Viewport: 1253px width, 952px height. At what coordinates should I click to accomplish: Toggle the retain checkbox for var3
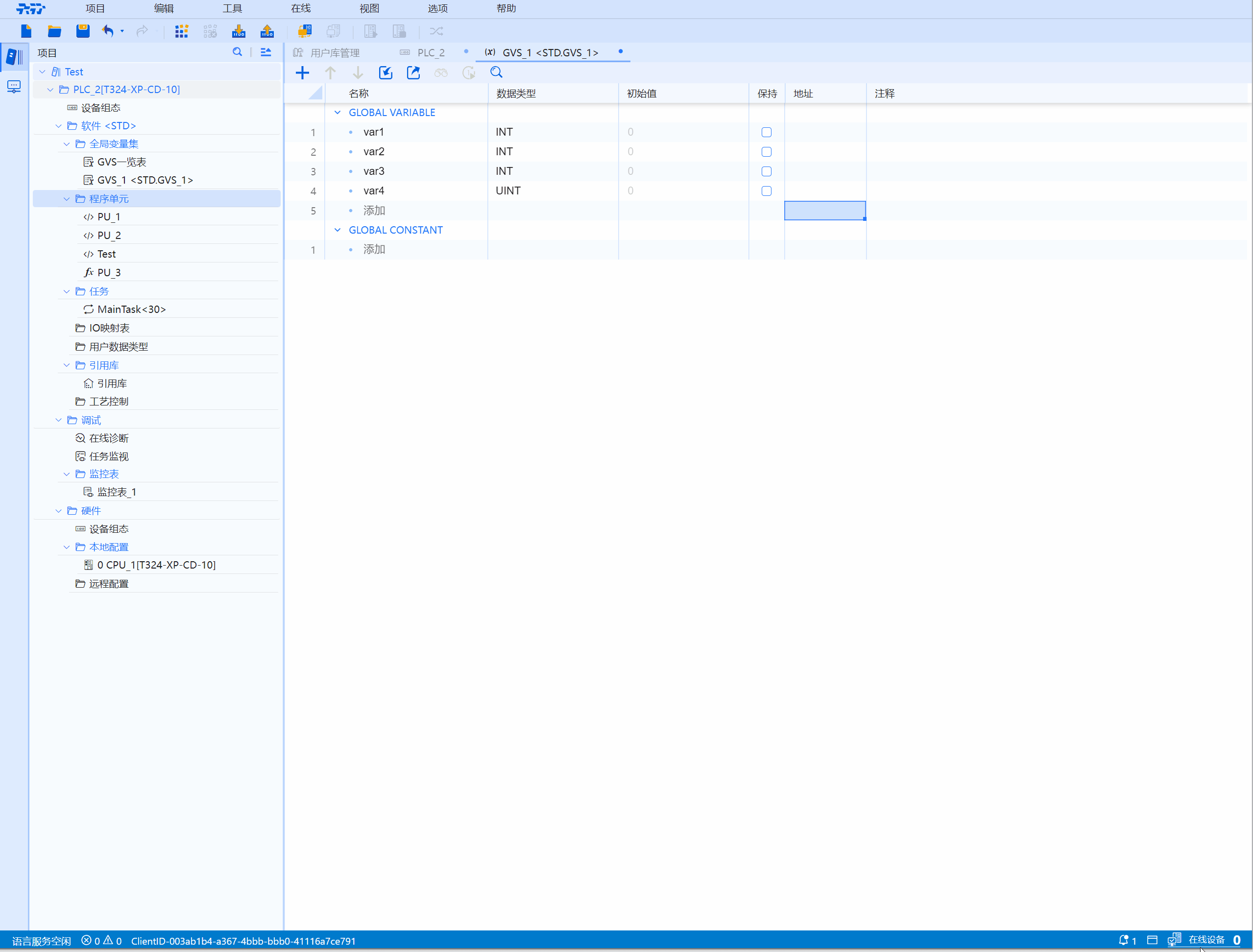coord(766,171)
